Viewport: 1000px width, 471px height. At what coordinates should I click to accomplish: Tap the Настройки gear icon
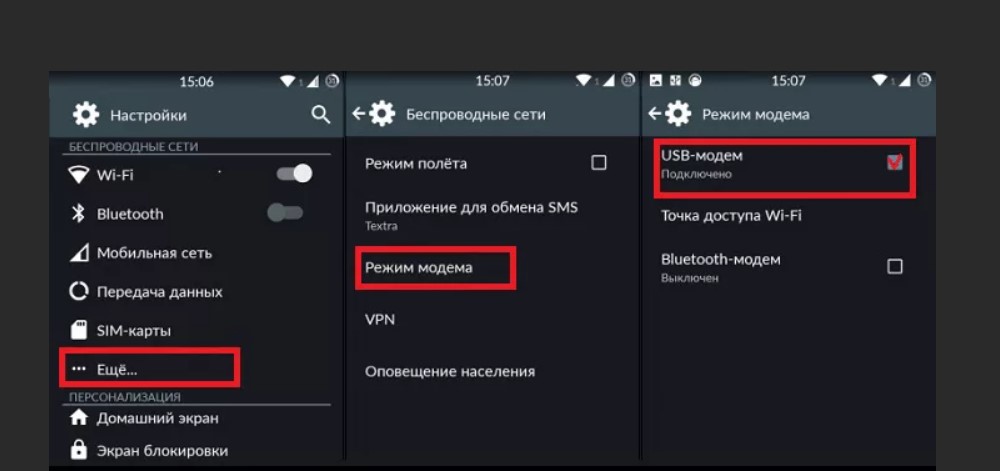86,115
